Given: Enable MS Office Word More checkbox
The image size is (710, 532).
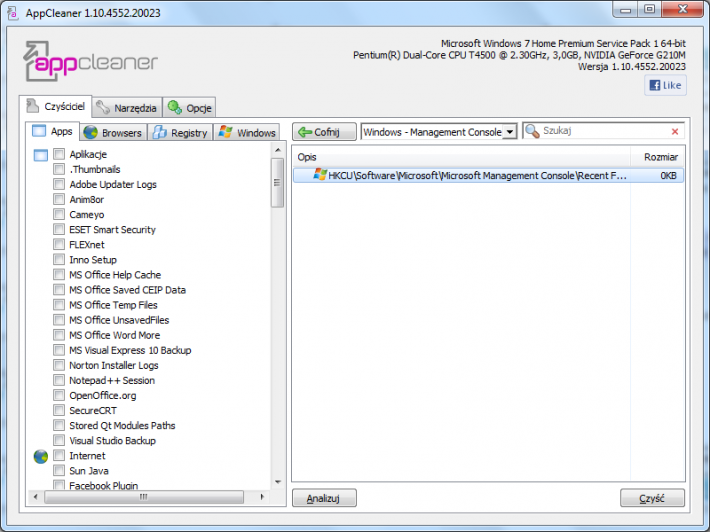Looking at the screenshot, I should pyautogui.click(x=59, y=335).
